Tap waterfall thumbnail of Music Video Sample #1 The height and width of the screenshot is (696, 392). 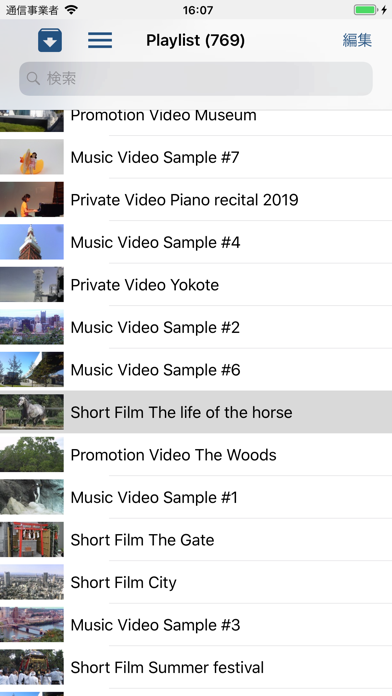point(32,497)
